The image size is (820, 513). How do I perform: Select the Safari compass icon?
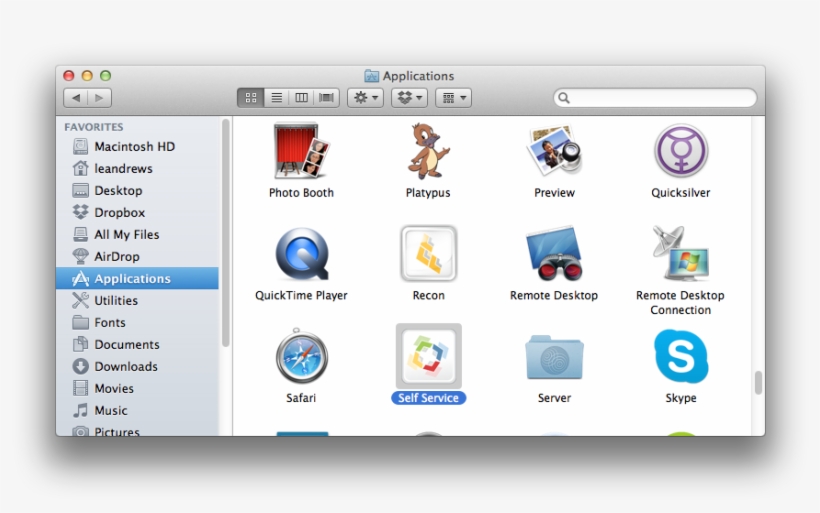(x=302, y=356)
